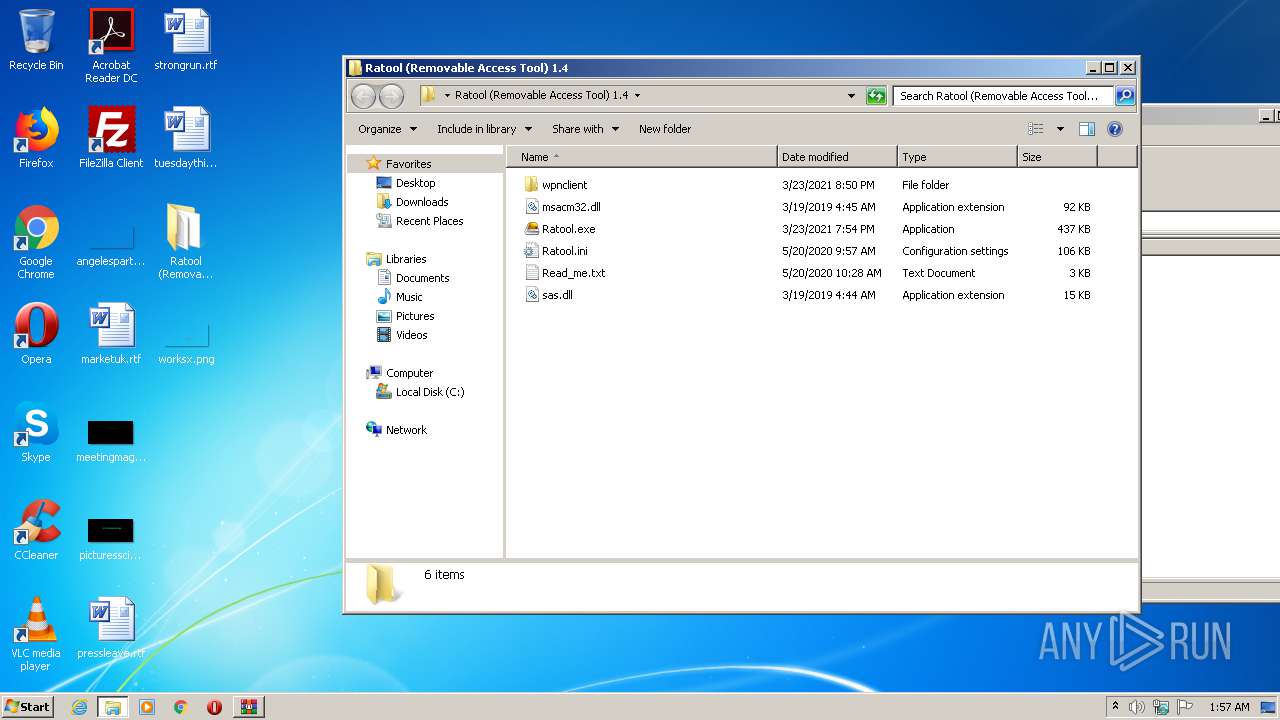Open Music library in navigation pane
Screen dimensions: 1280x720
[409, 297]
